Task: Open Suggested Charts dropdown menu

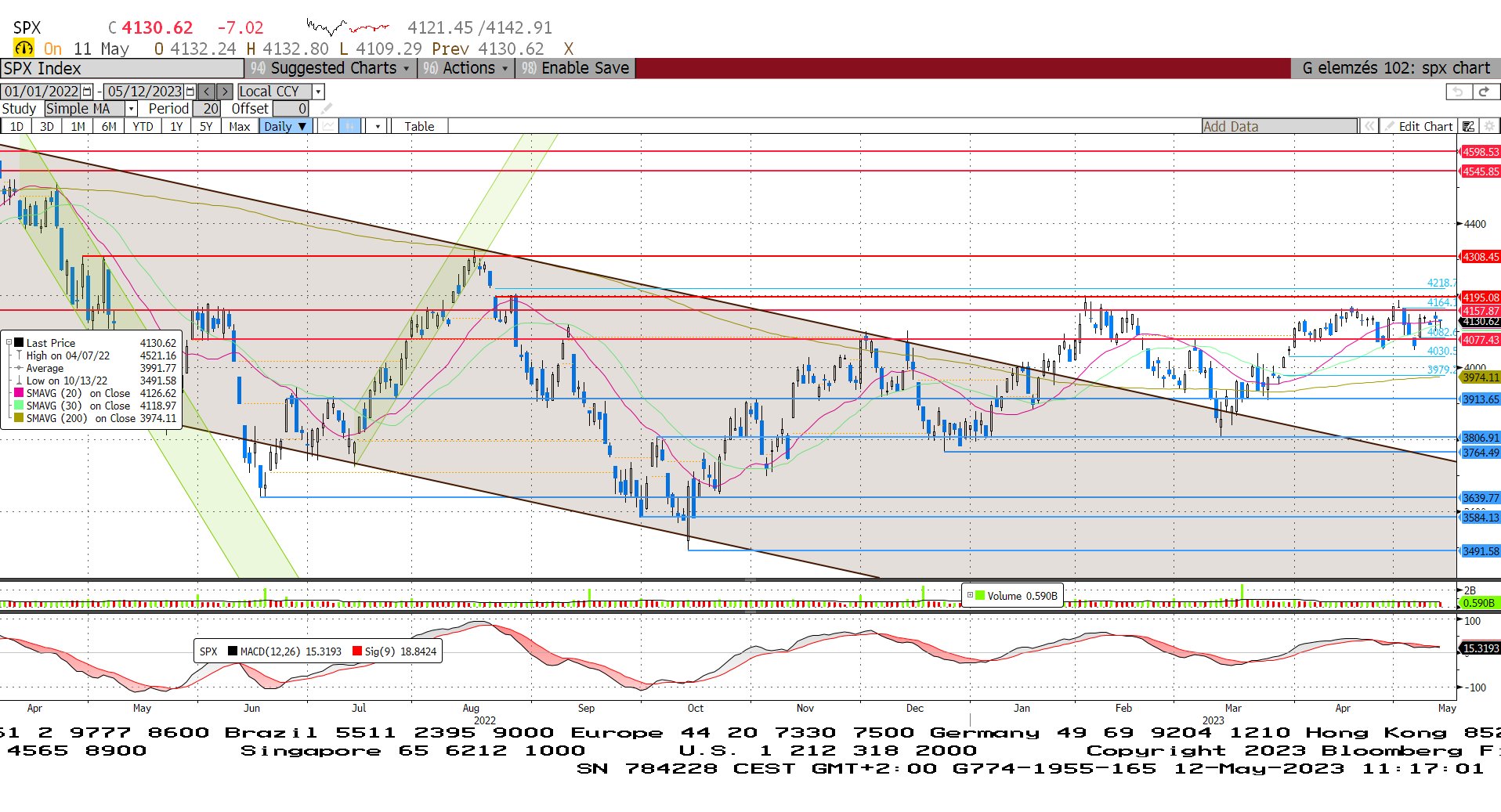Action: [x=331, y=68]
